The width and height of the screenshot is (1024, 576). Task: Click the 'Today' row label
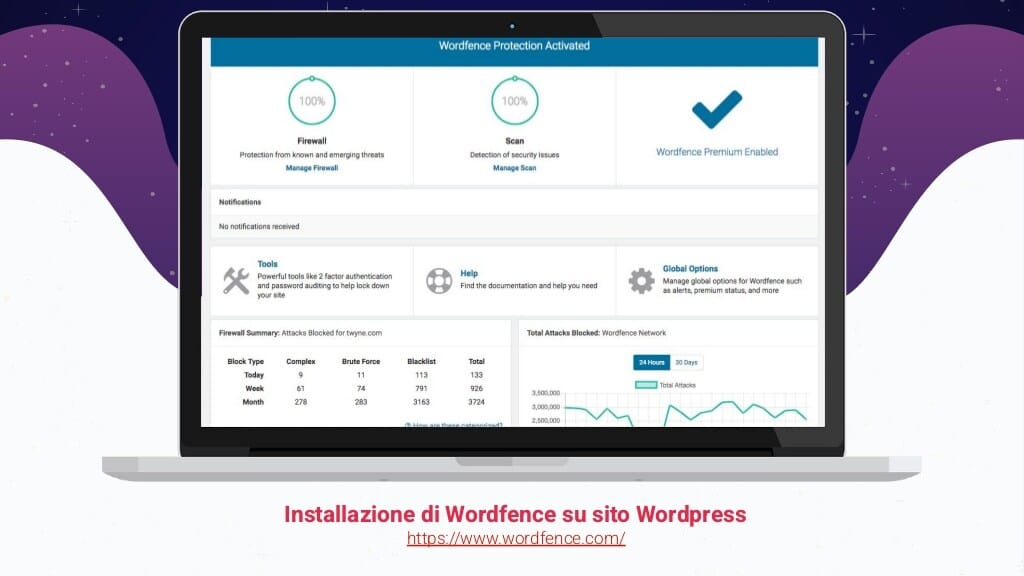point(254,375)
